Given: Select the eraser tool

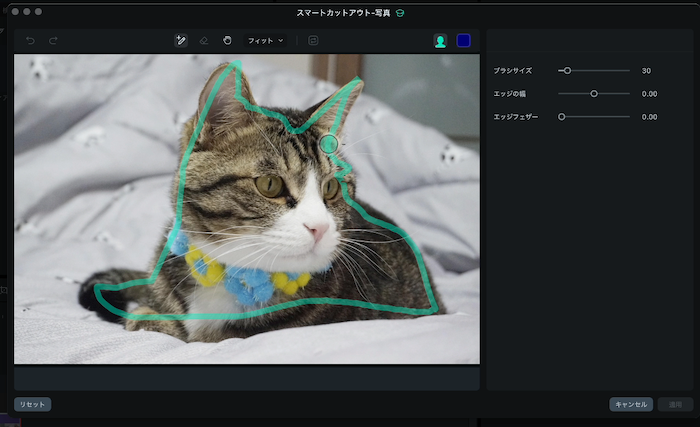Looking at the screenshot, I should [204, 41].
